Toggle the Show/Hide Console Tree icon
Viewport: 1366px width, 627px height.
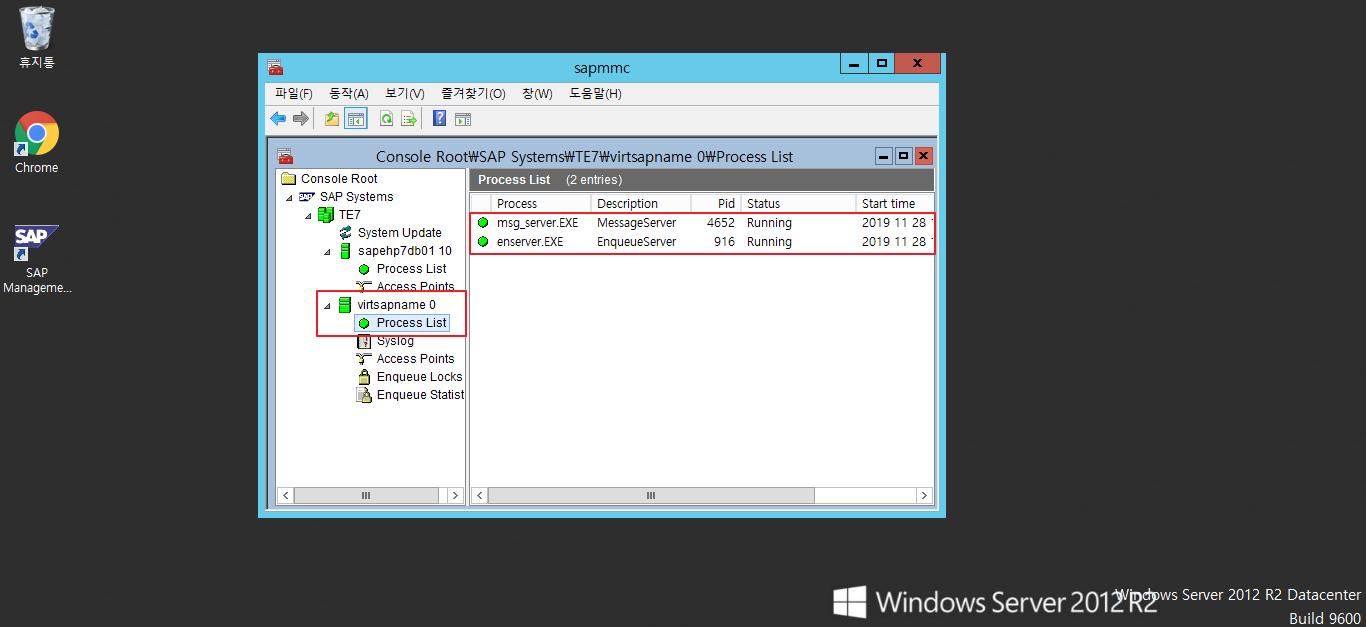(x=356, y=119)
